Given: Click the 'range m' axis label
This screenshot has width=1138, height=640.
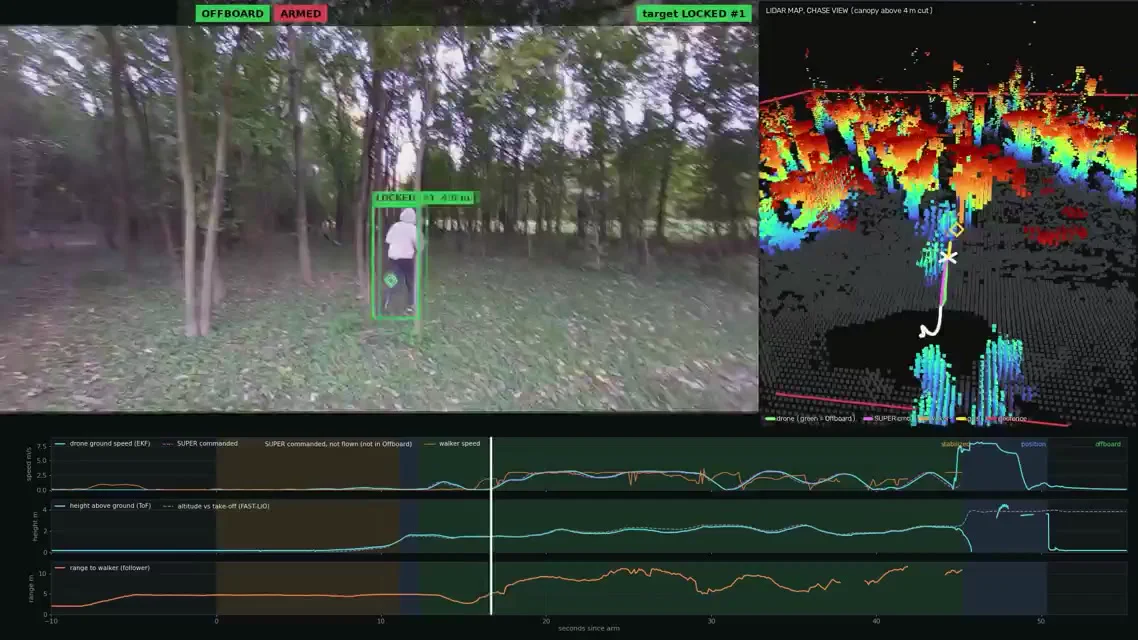Looking at the screenshot, I should 30,588.
